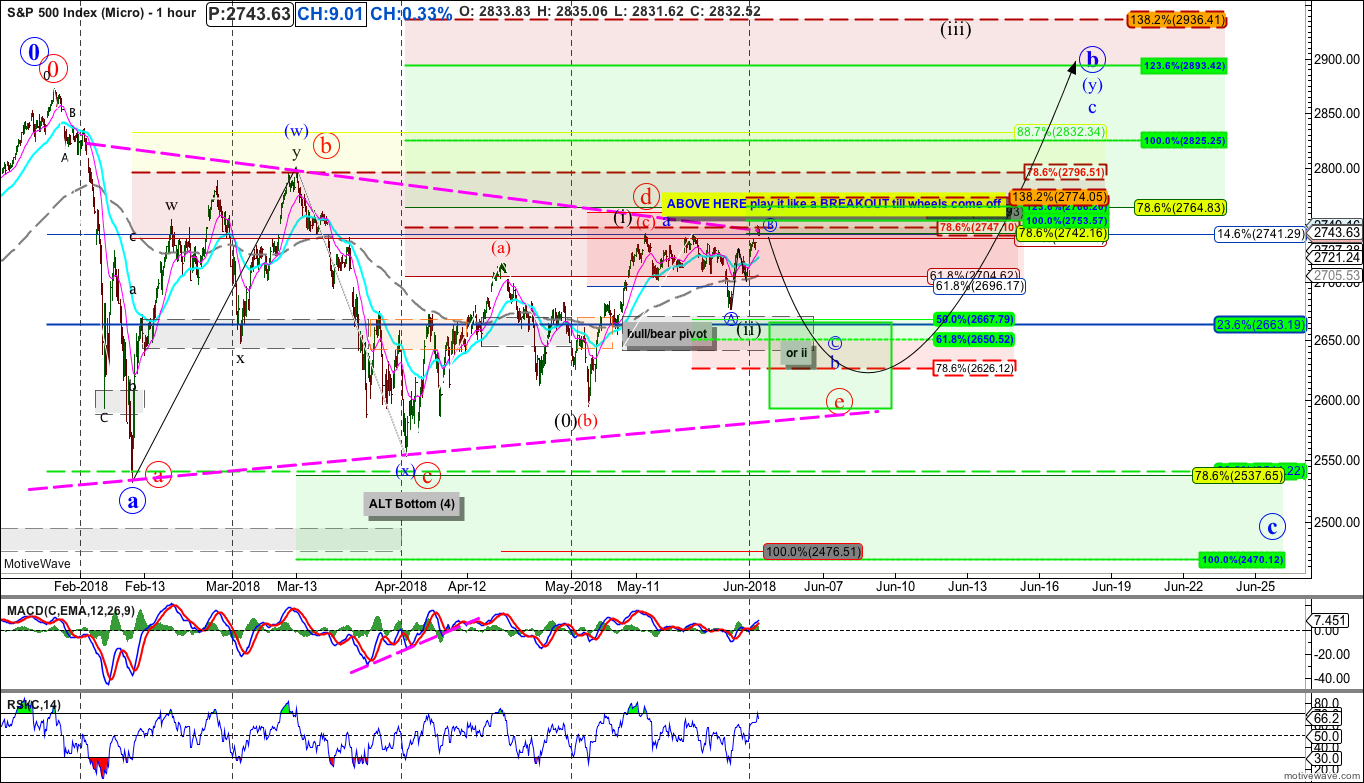Click the Feb-2018 date on time axis
The width and height of the screenshot is (1364, 783).
pyautogui.click(x=80, y=586)
